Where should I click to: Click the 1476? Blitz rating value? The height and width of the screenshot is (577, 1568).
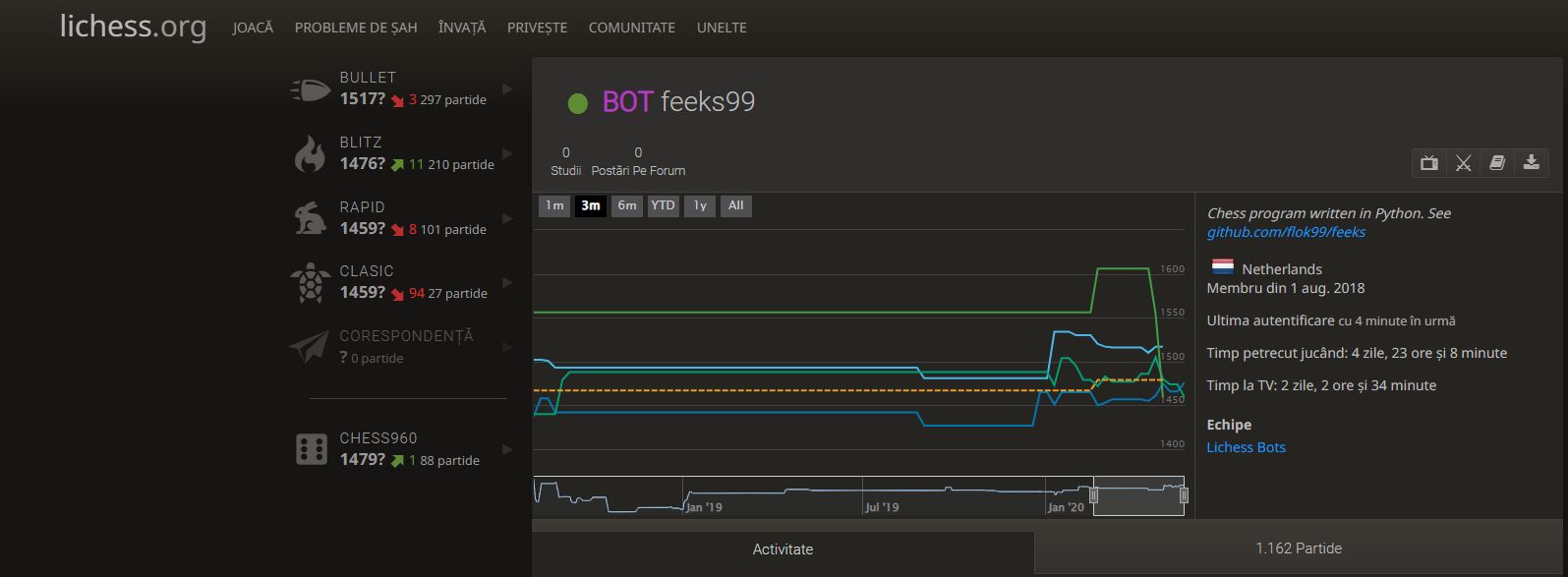[x=363, y=164]
